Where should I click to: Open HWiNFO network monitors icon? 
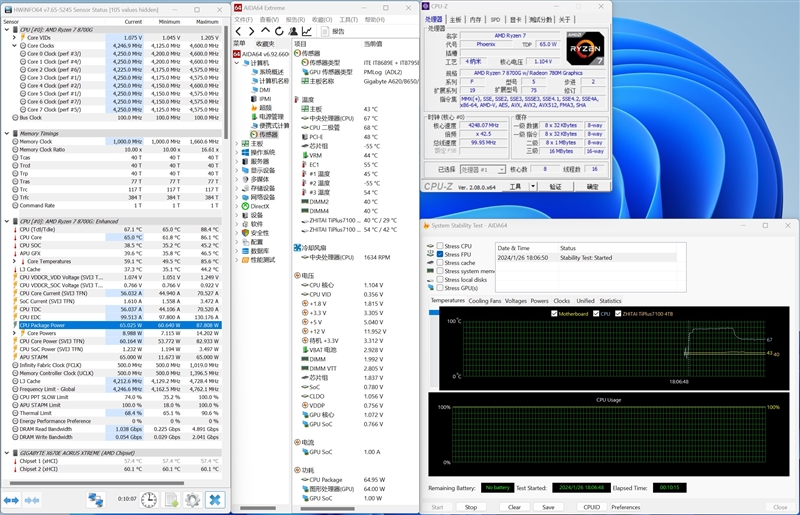[x=95, y=500]
